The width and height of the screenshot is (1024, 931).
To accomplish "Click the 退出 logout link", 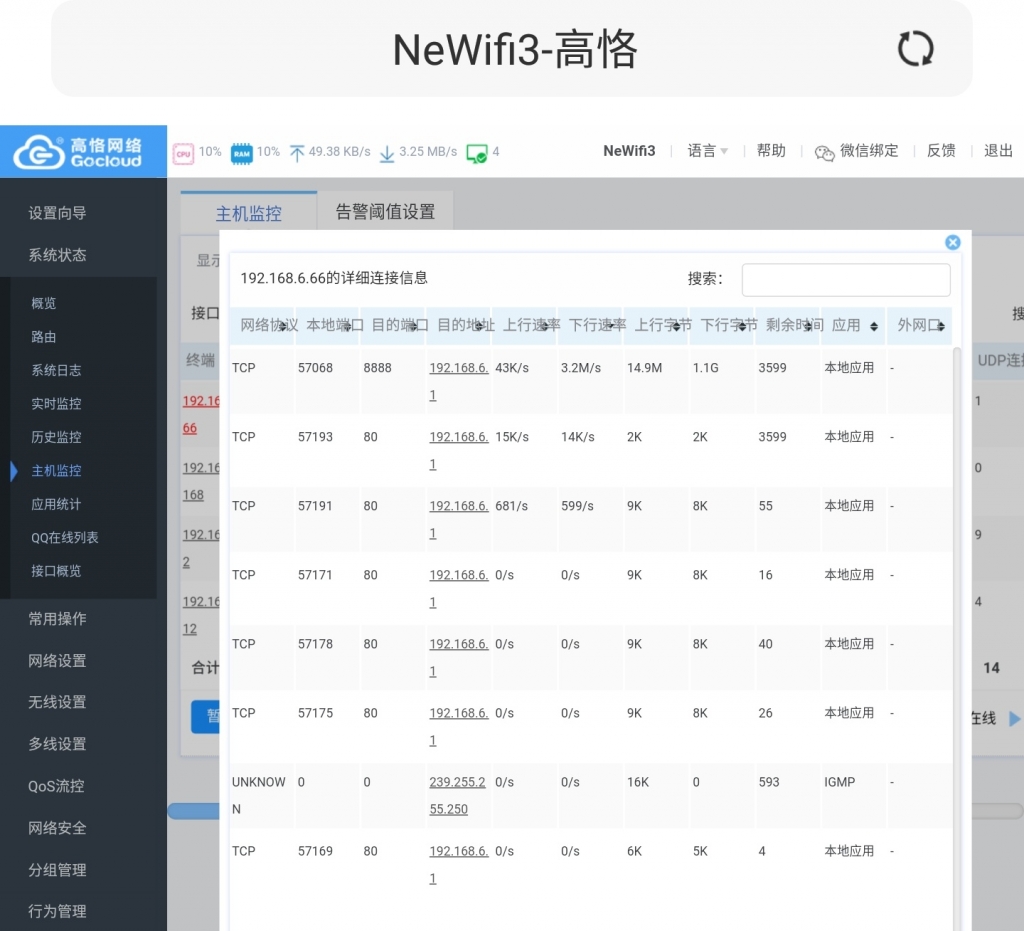I will [998, 151].
